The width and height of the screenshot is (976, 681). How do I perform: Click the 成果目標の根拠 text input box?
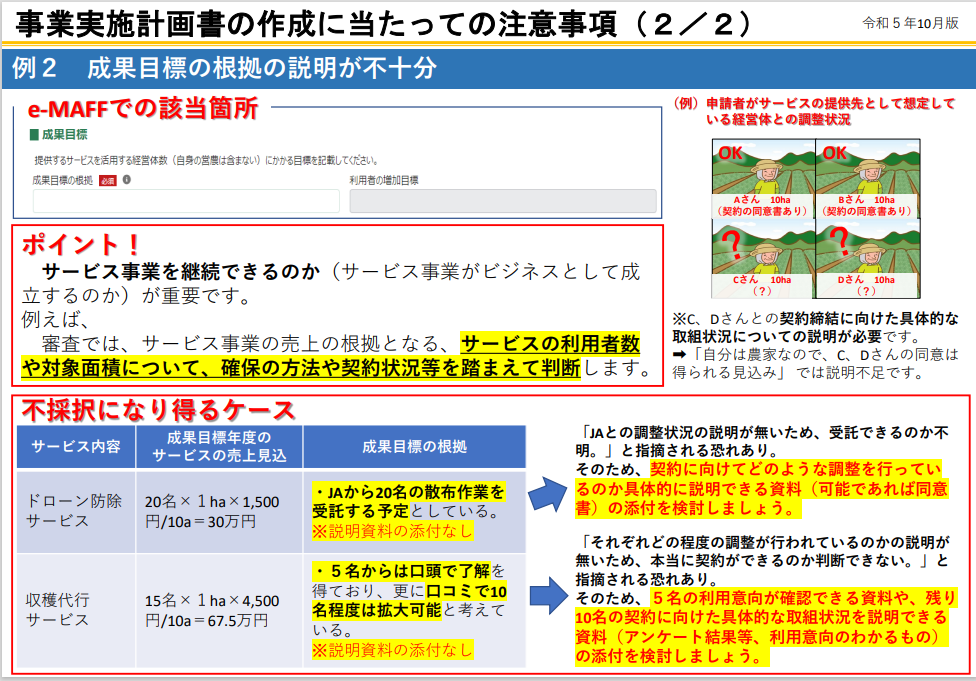(185, 200)
